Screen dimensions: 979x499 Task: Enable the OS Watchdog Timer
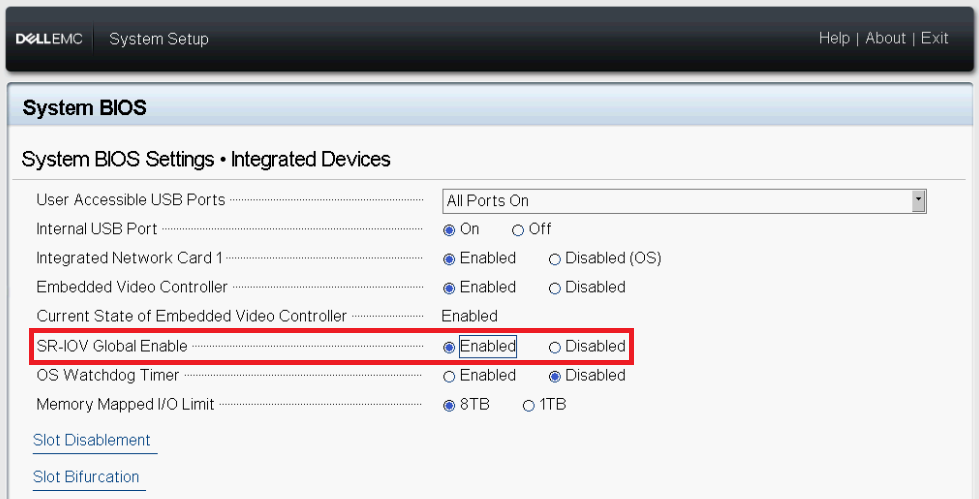[449, 376]
